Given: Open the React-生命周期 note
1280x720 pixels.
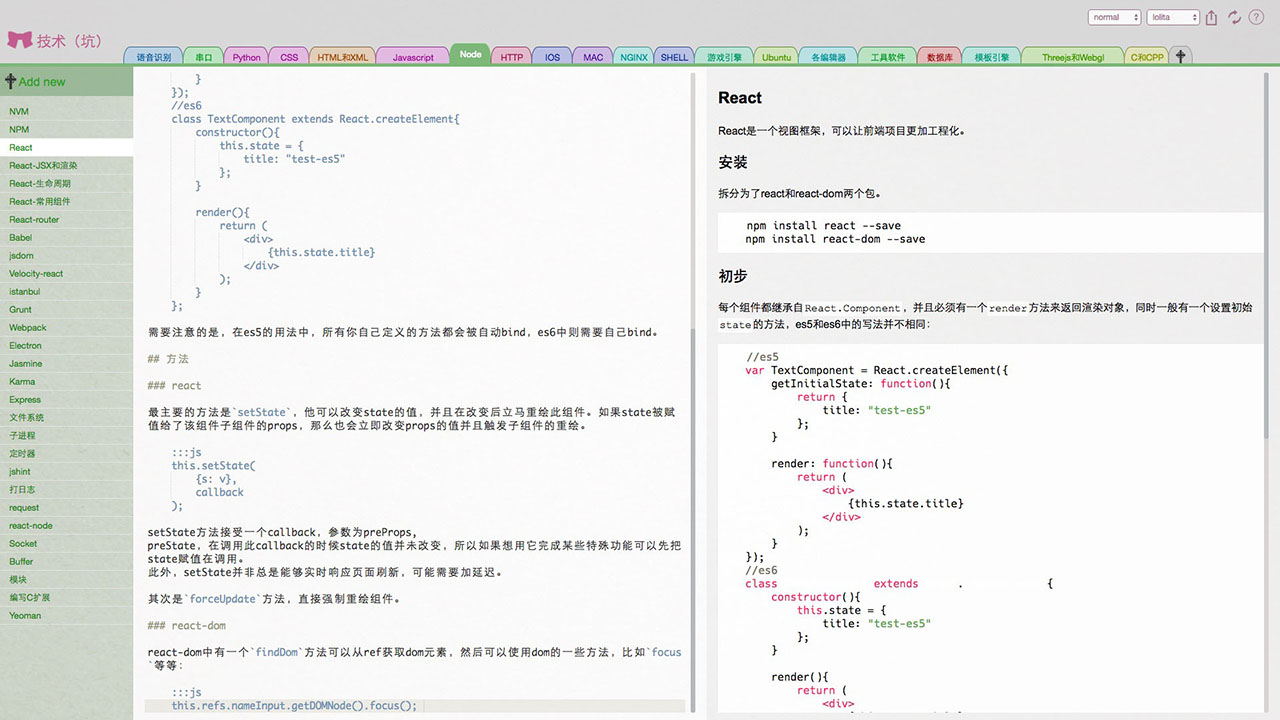Looking at the screenshot, I should tap(66, 183).
